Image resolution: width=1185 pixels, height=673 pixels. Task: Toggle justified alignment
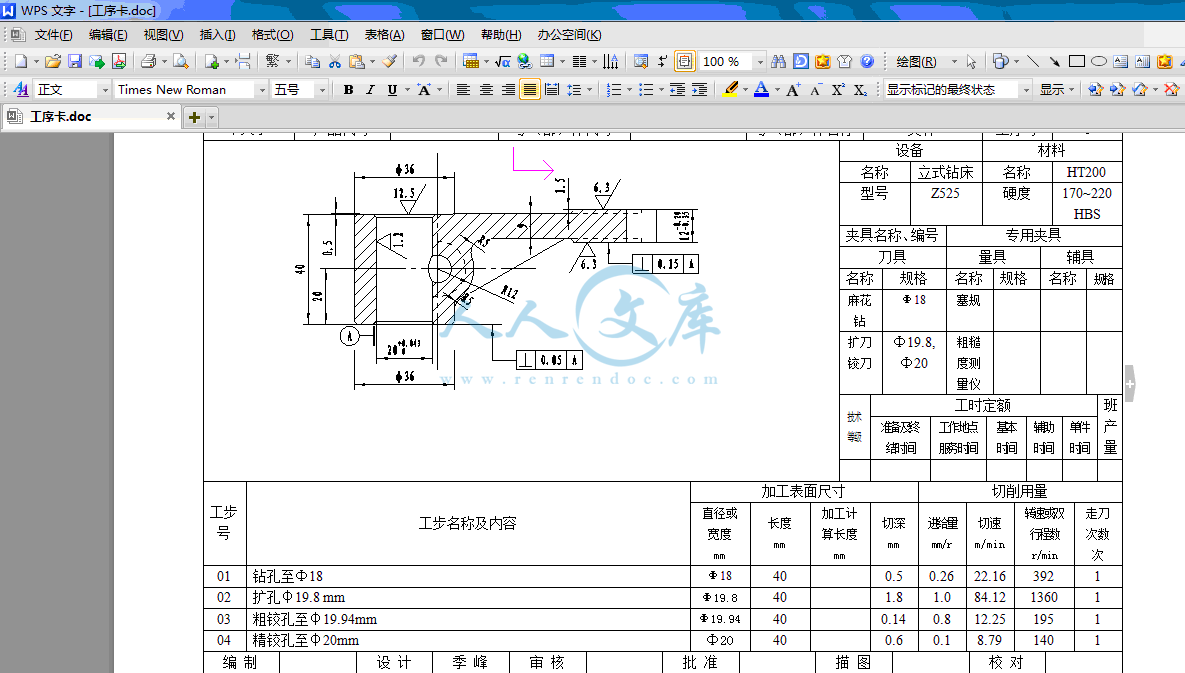point(530,89)
